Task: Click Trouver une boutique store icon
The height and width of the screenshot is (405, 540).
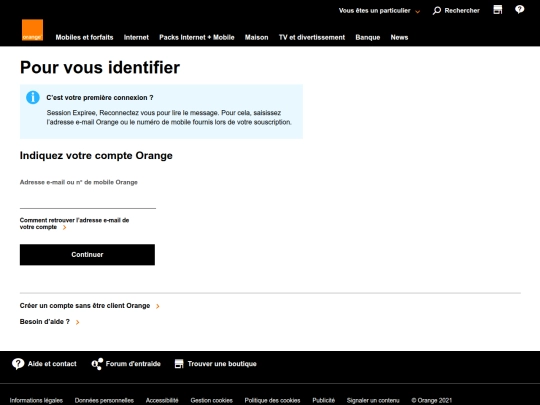Action: 179,364
